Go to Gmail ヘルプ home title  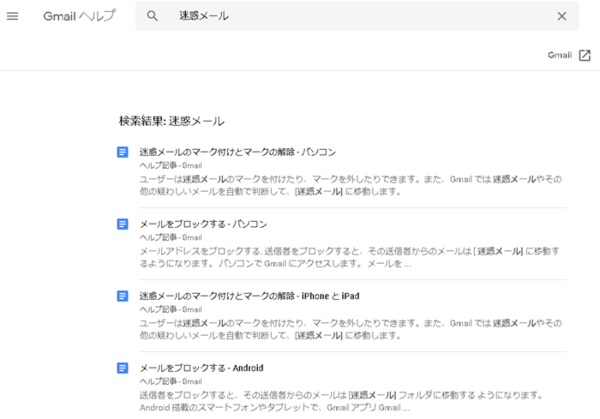79,16
